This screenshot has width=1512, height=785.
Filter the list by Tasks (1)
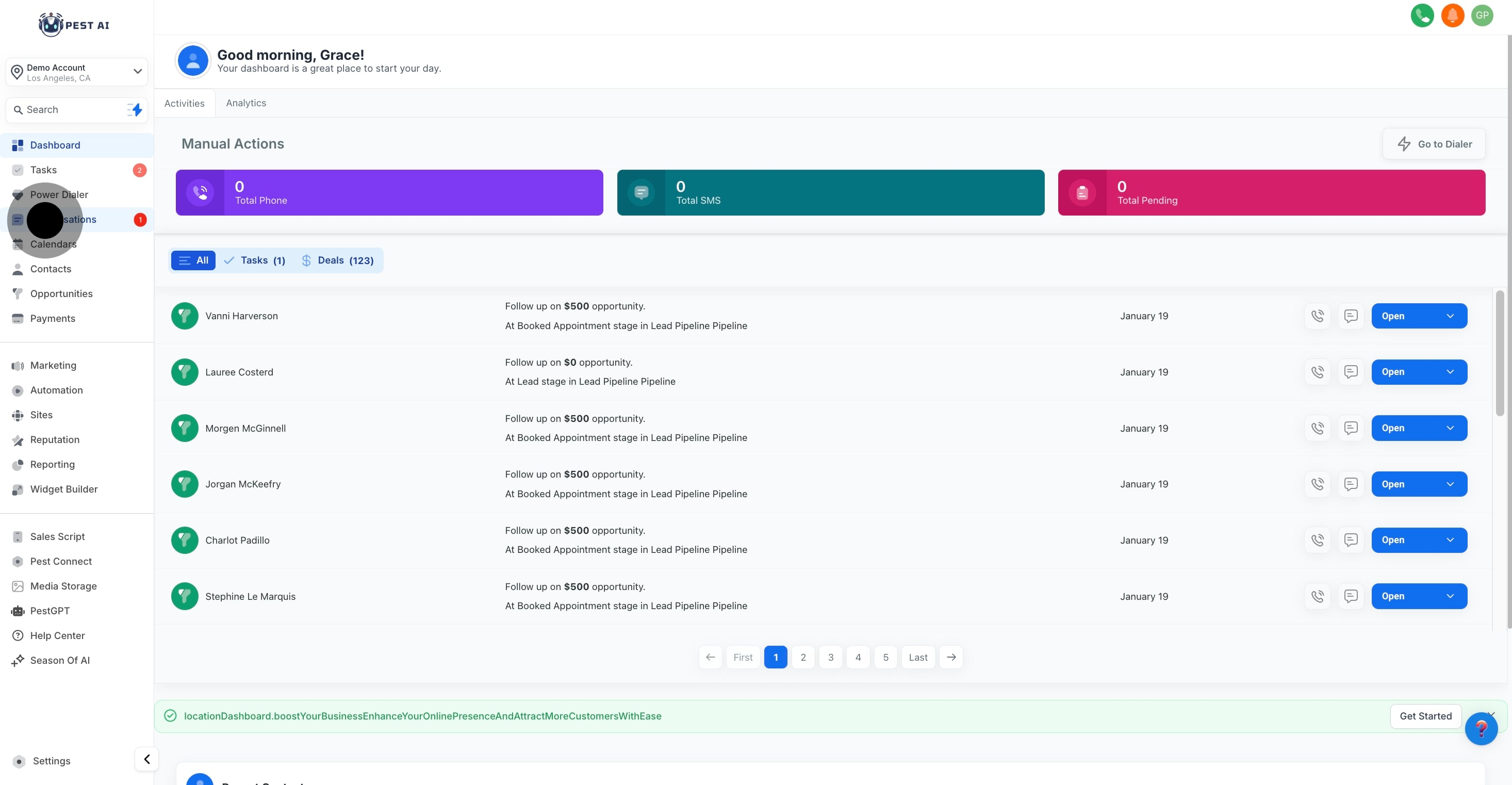(x=255, y=260)
